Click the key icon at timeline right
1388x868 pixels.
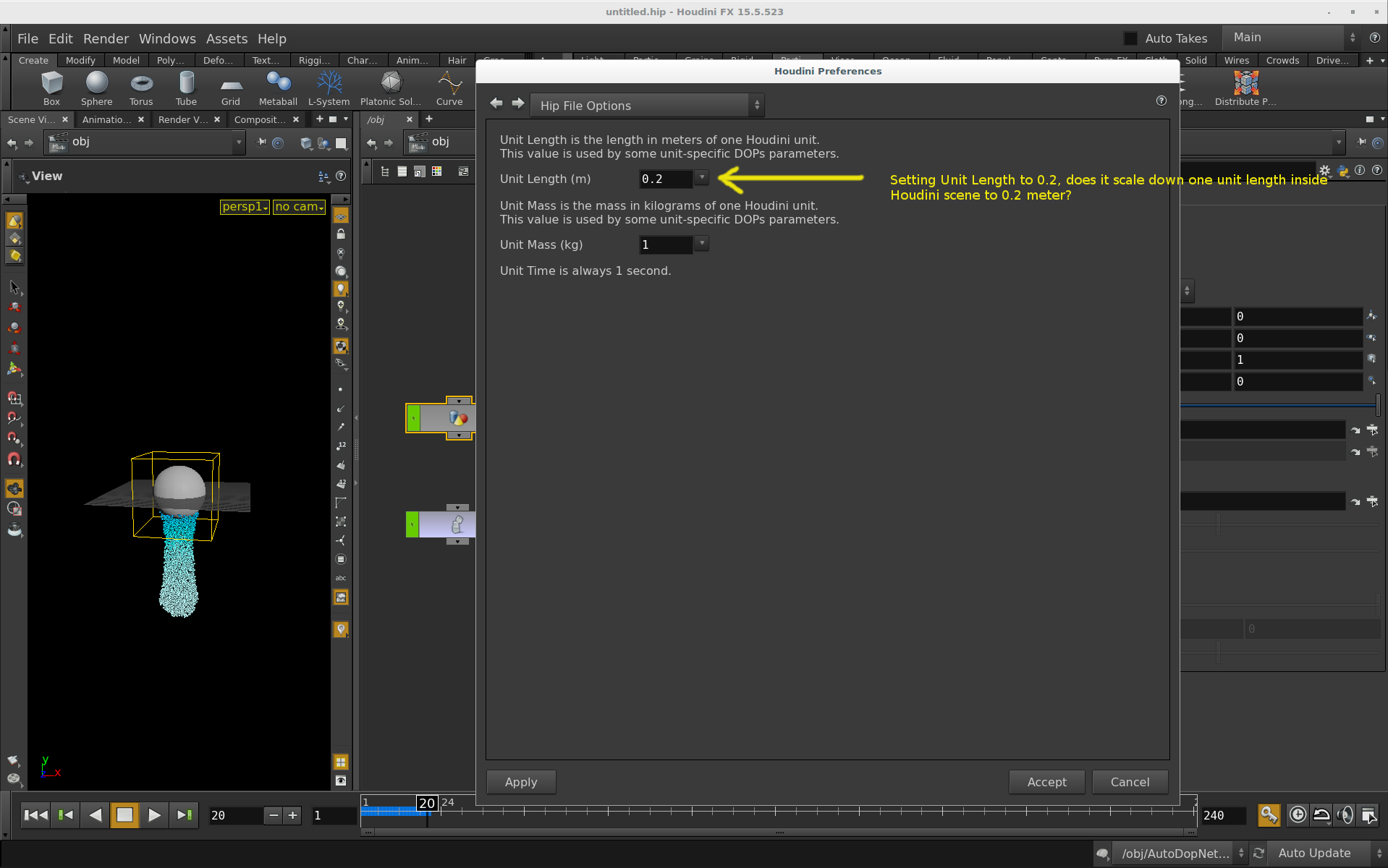click(1269, 815)
